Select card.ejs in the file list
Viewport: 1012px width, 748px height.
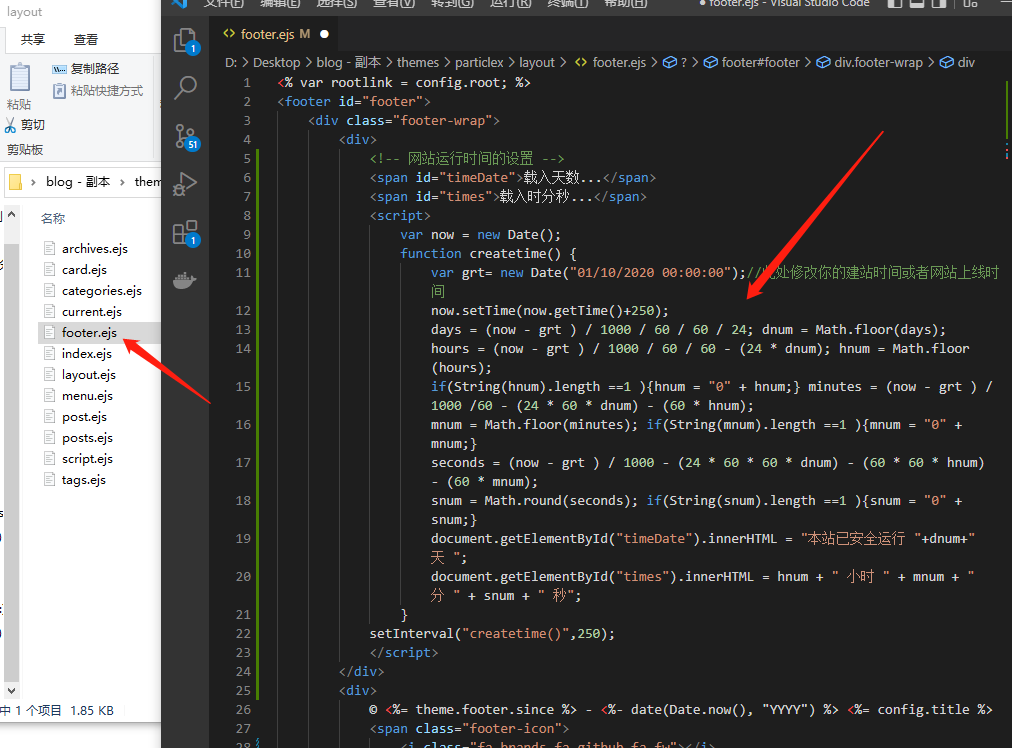[84, 270]
